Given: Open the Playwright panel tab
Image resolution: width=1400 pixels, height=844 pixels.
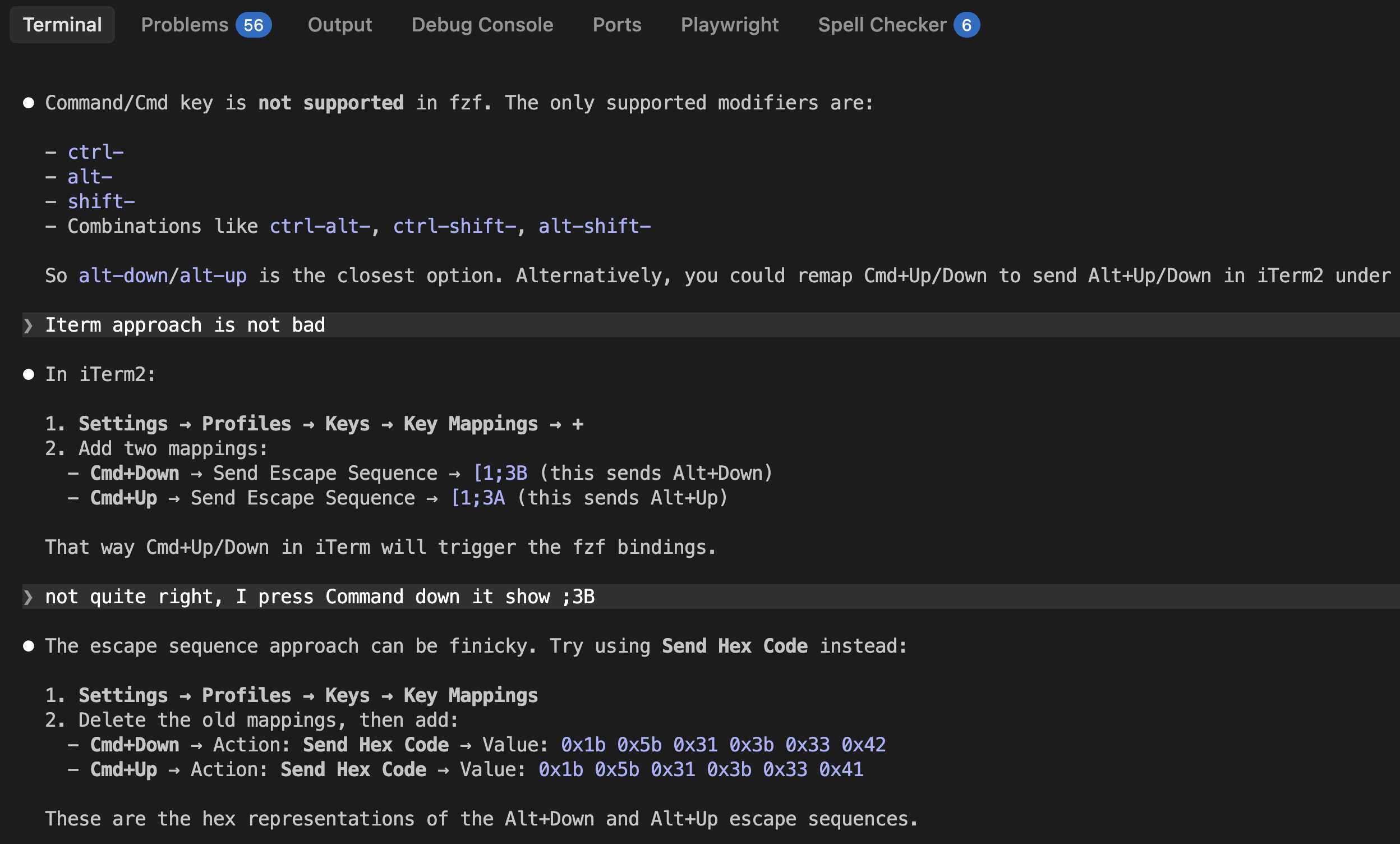Looking at the screenshot, I should [730, 25].
